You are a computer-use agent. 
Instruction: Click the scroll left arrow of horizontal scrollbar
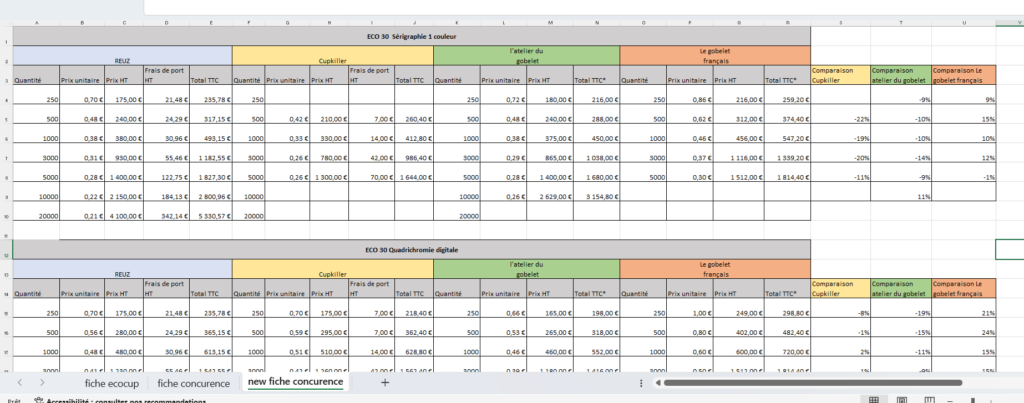click(x=655, y=383)
